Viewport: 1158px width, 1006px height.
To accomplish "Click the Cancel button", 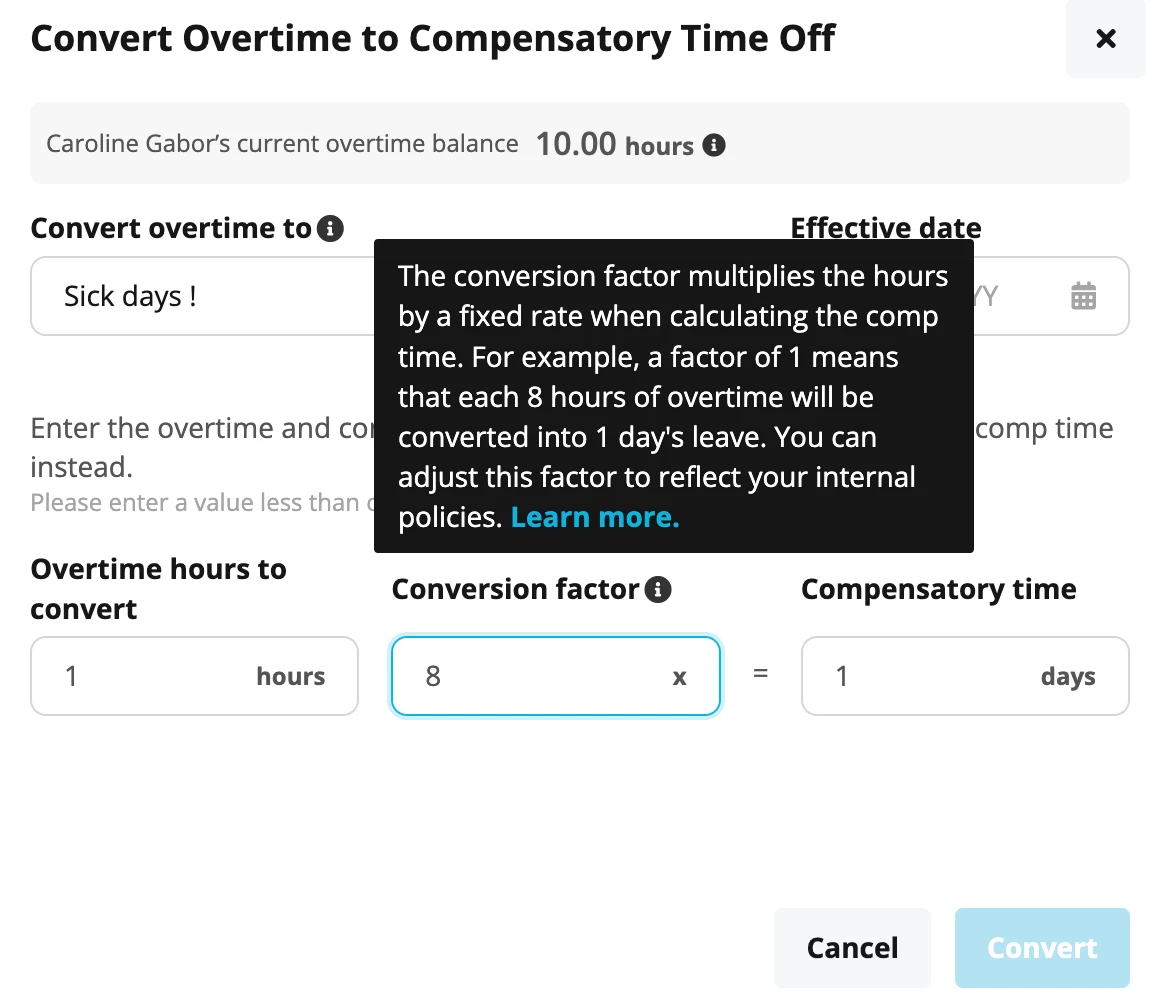I will coord(852,948).
